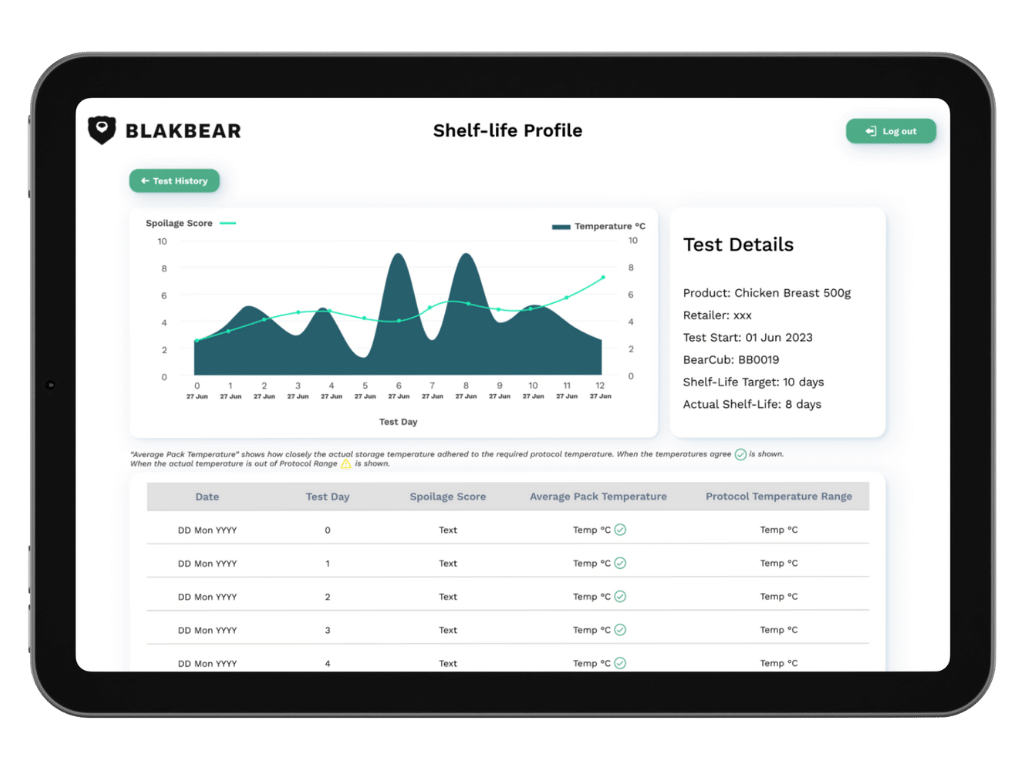Expand the Test Details panel

click(x=738, y=244)
